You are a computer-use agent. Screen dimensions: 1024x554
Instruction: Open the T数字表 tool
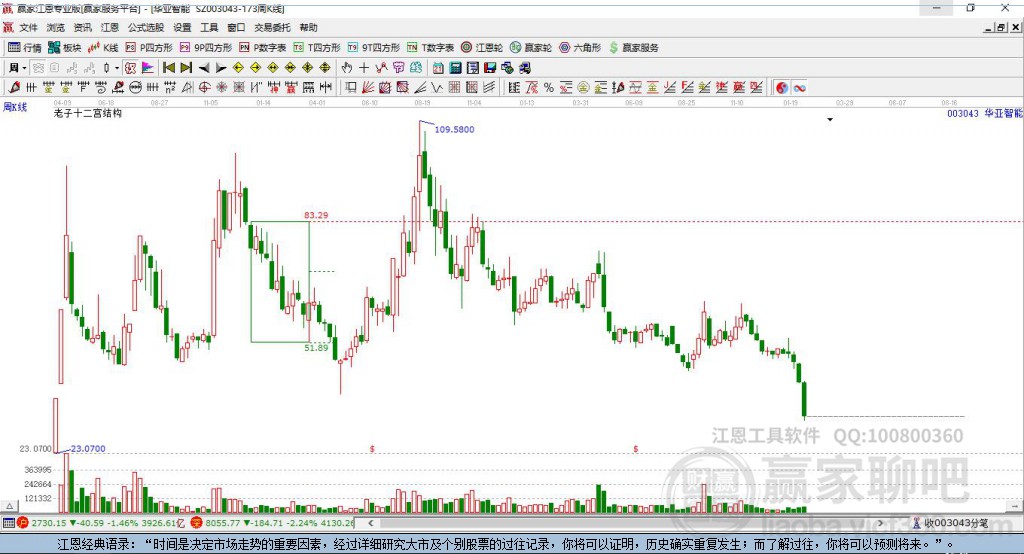430,48
